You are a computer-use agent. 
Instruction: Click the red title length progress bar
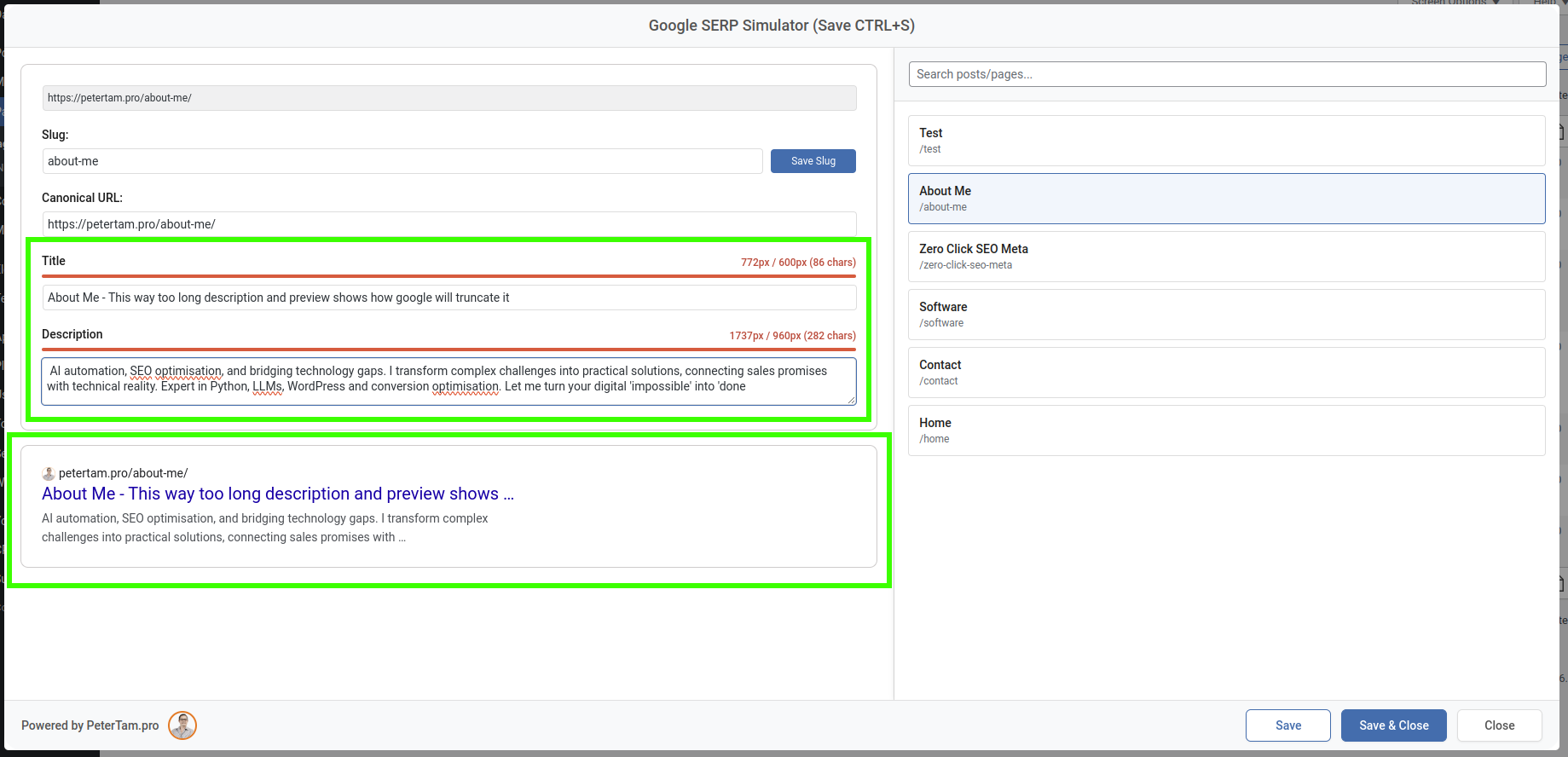pos(448,276)
